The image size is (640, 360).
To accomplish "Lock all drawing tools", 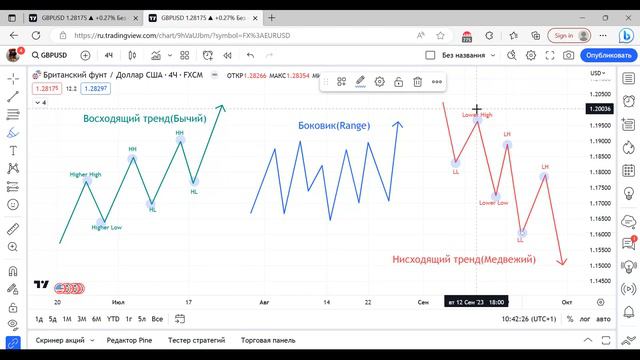I will (x=13, y=307).
